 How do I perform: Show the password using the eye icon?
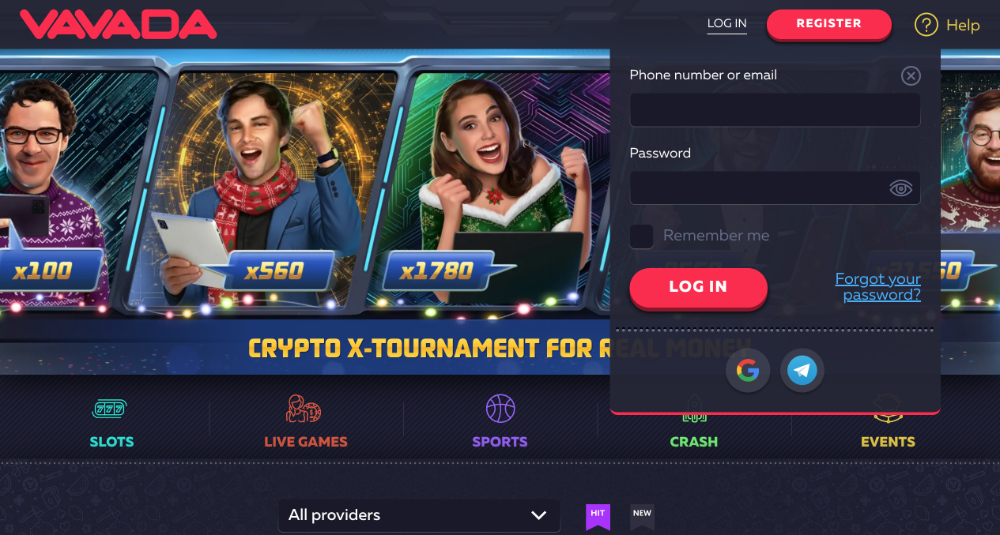[x=901, y=188]
